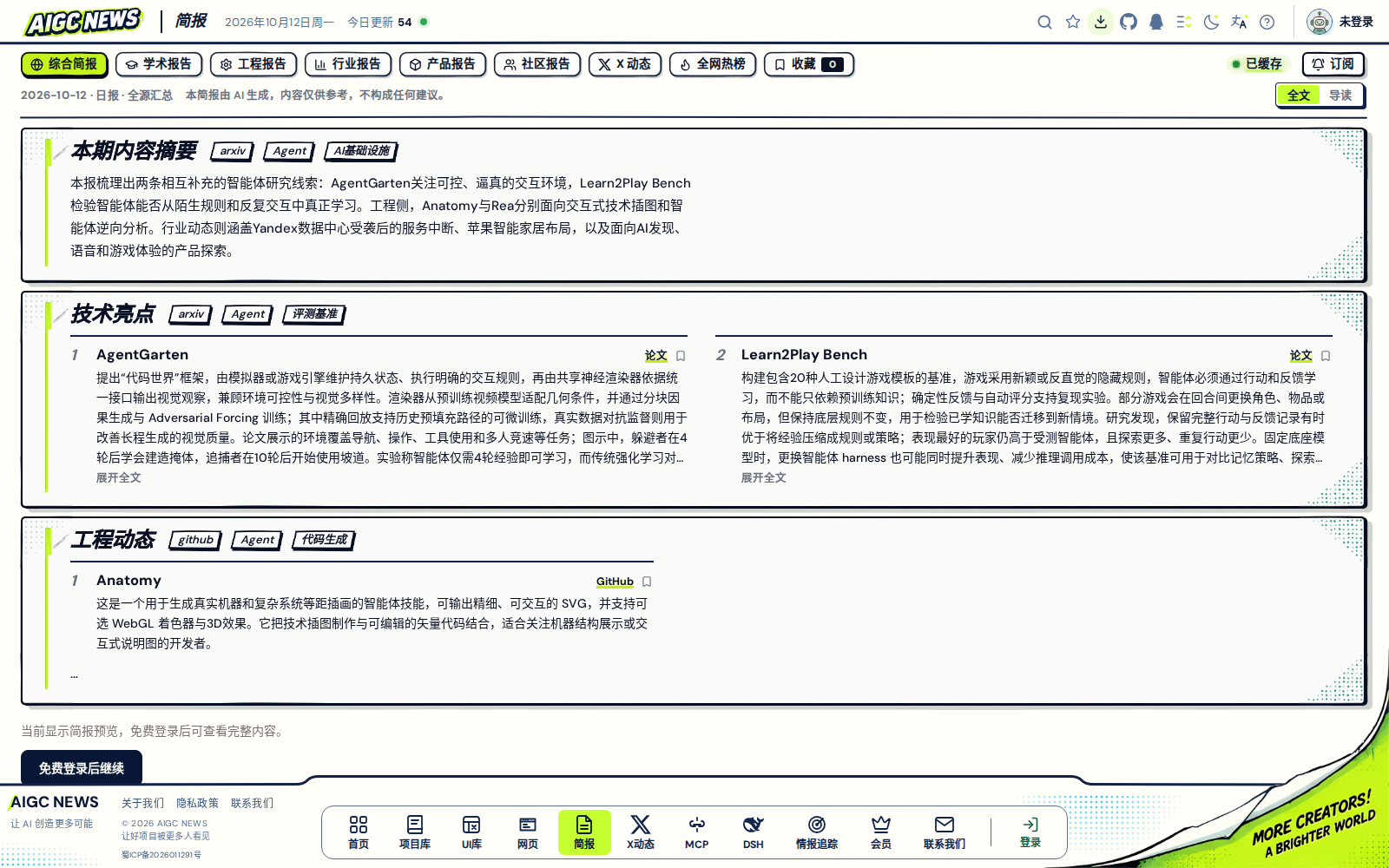Switch to the 导读 view mode
The height and width of the screenshot is (868, 1389).
pos(1340,95)
